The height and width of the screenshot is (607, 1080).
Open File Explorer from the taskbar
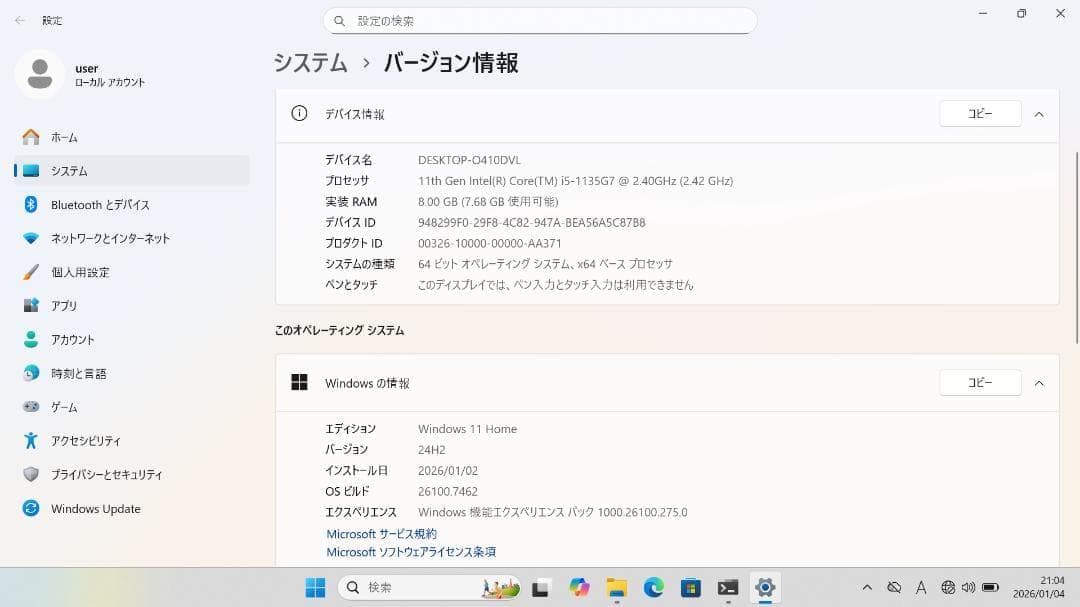coord(617,588)
